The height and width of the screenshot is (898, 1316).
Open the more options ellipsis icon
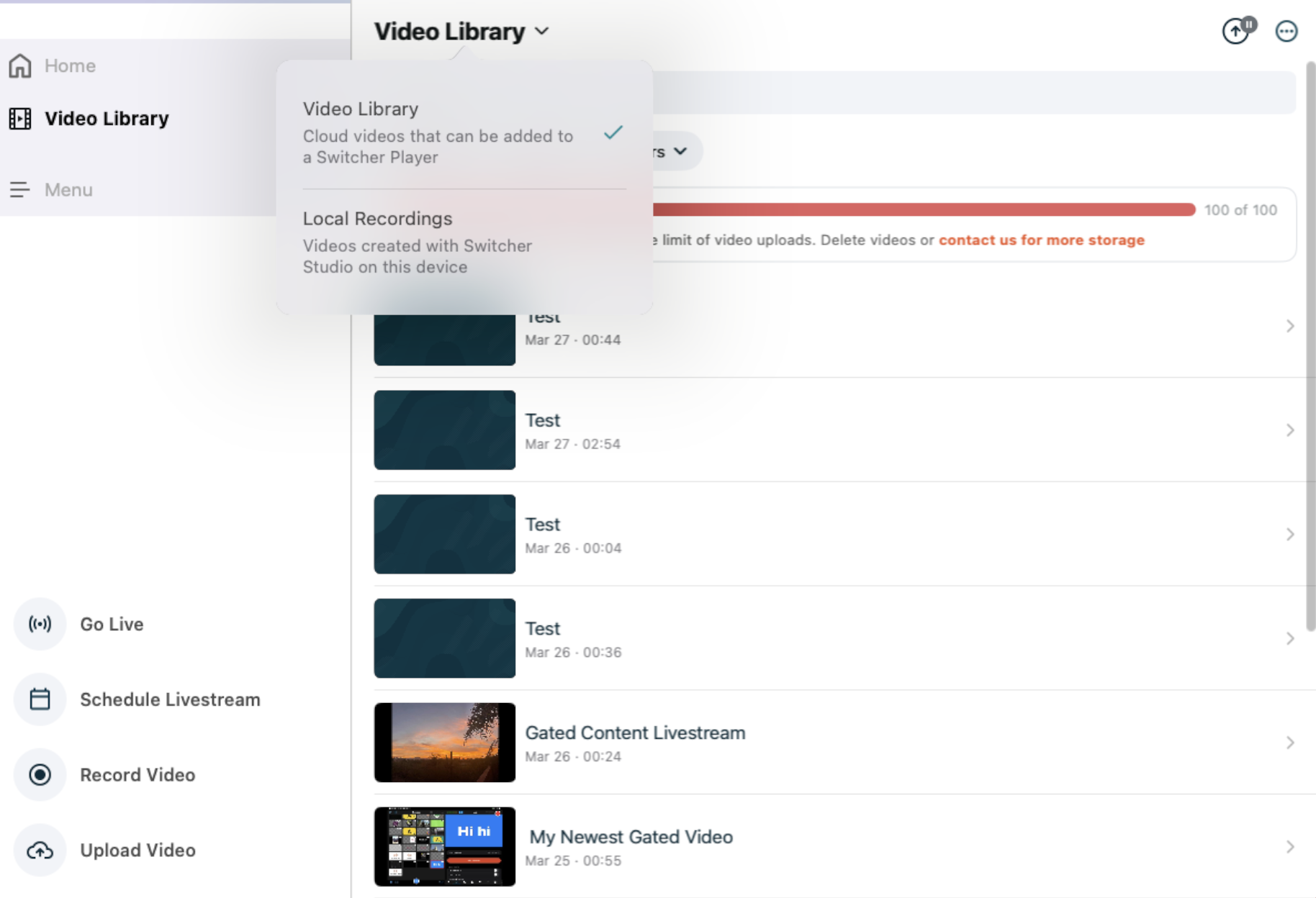point(1286,31)
